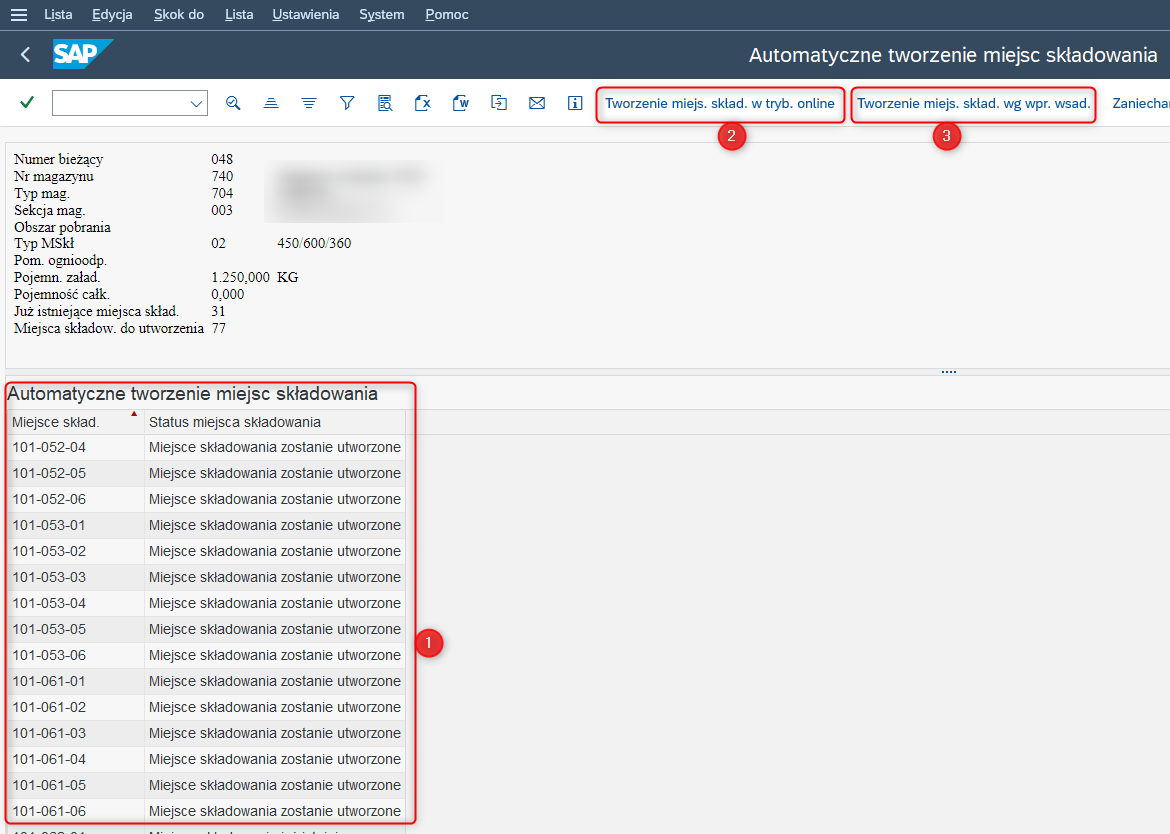Open the Ustawienia menu

(x=305, y=15)
